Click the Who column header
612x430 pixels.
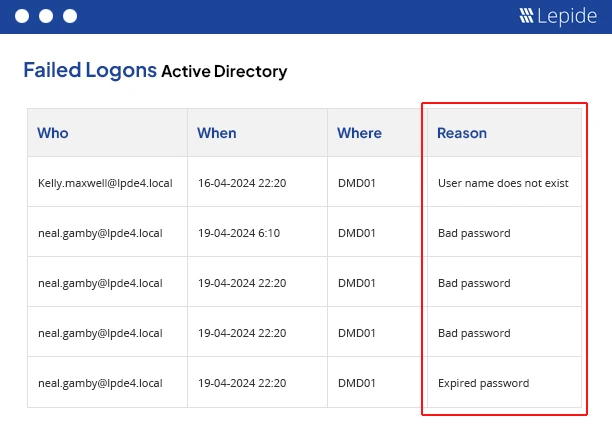(x=53, y=133)
